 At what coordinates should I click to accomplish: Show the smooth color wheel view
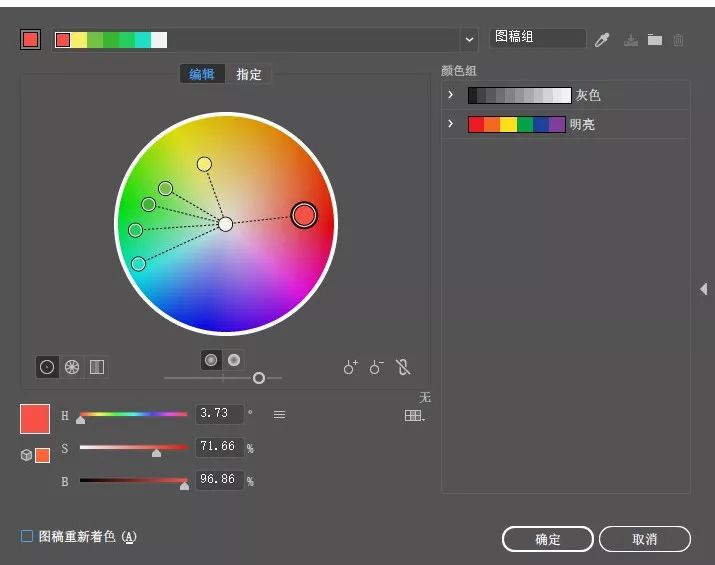(46, 367)
